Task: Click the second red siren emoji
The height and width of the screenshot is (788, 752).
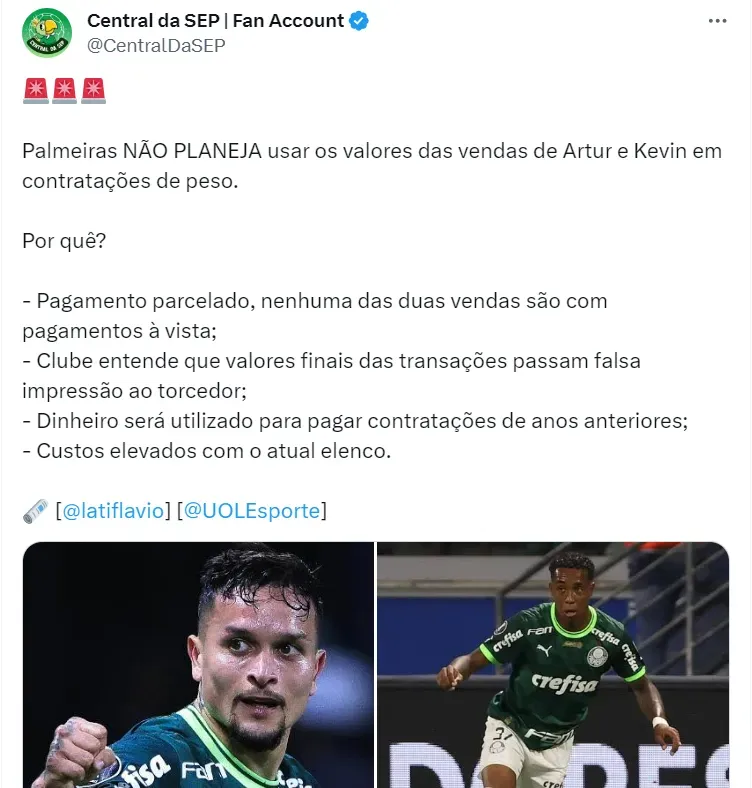Action: pyautogui.click(x=64, y=90)
